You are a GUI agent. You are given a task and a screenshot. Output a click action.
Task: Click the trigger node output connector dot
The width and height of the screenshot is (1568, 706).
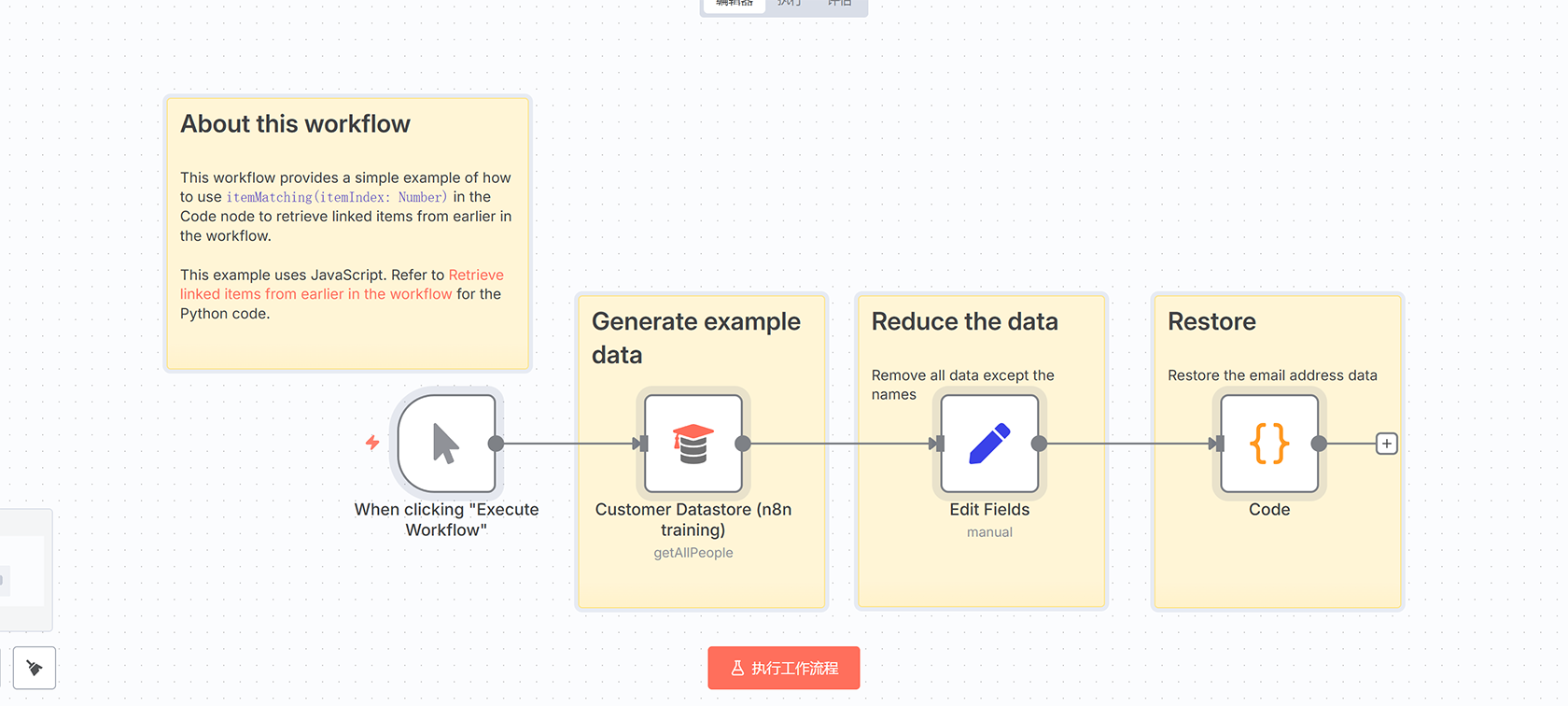[496, 444]
